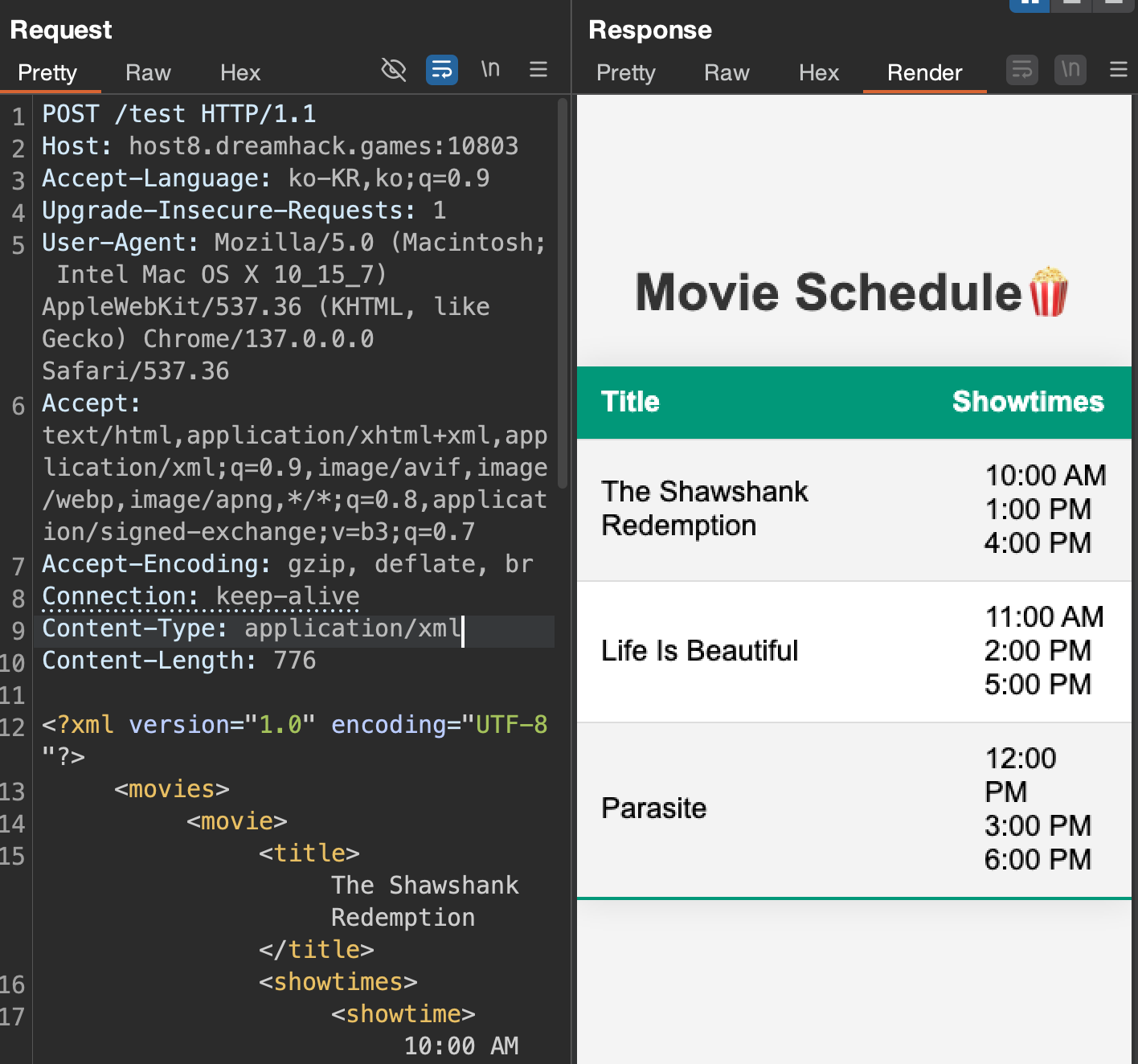Click the Accept-Language header line
Screen dimensions: 1138x1064
(266, 178)
